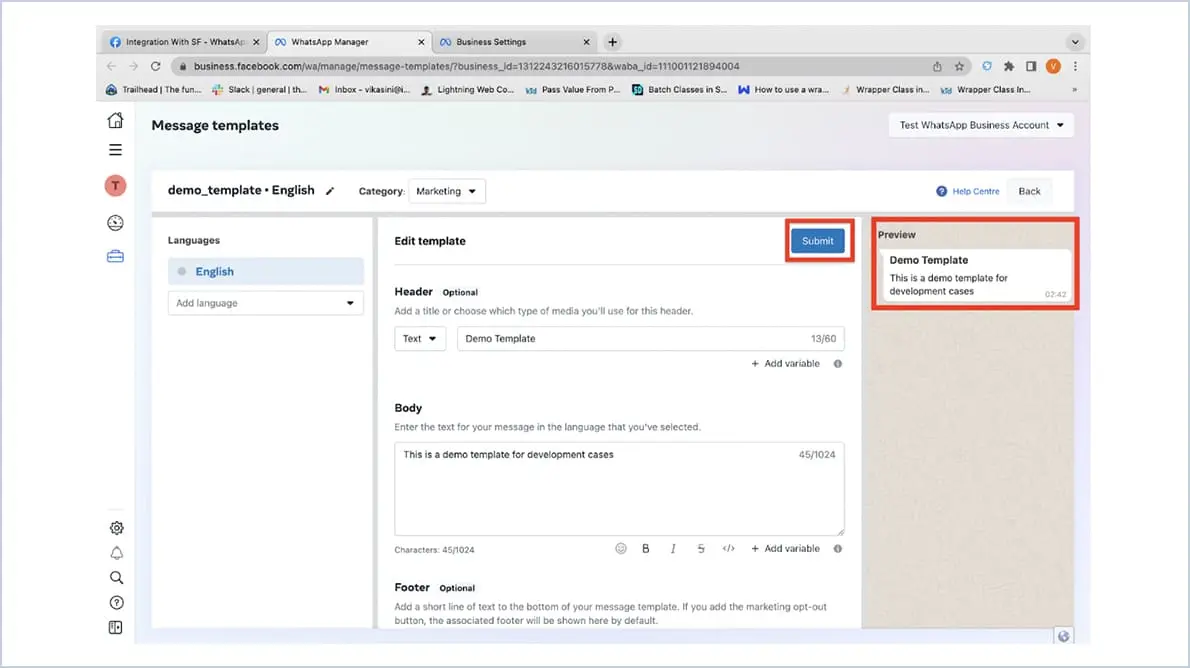Open the notifications bell in the sidebar

pos(116,553)
